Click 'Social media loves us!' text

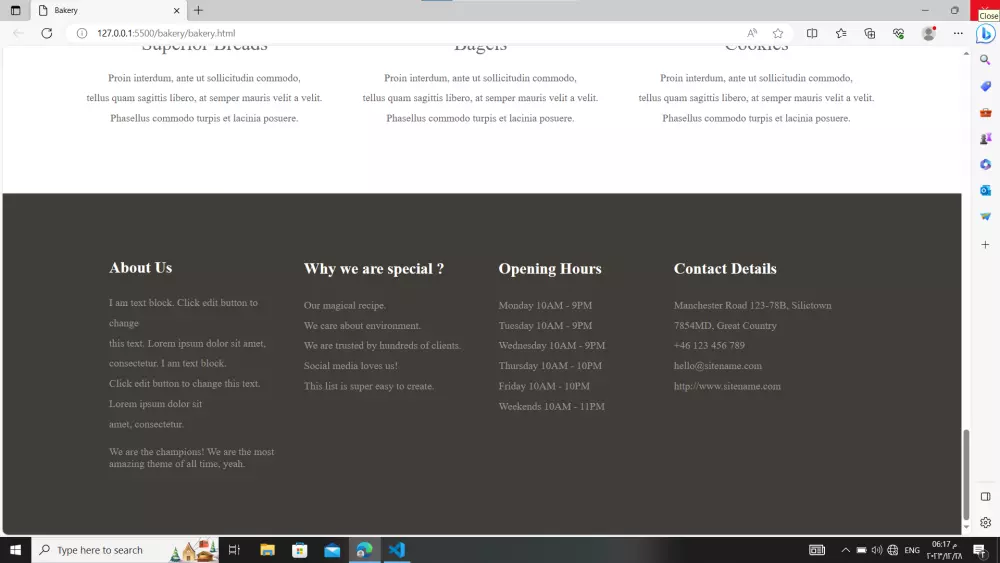tap(351, 366)
